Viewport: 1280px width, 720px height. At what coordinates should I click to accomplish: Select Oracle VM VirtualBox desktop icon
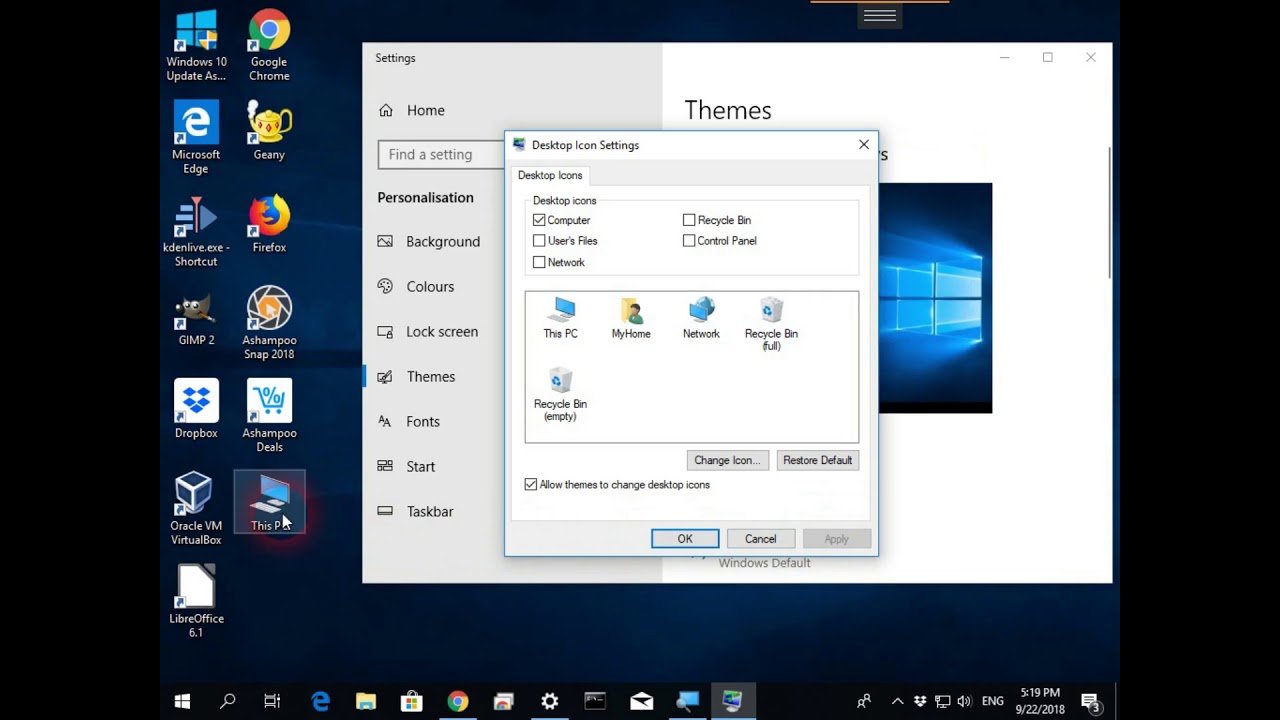pos(196,508)
